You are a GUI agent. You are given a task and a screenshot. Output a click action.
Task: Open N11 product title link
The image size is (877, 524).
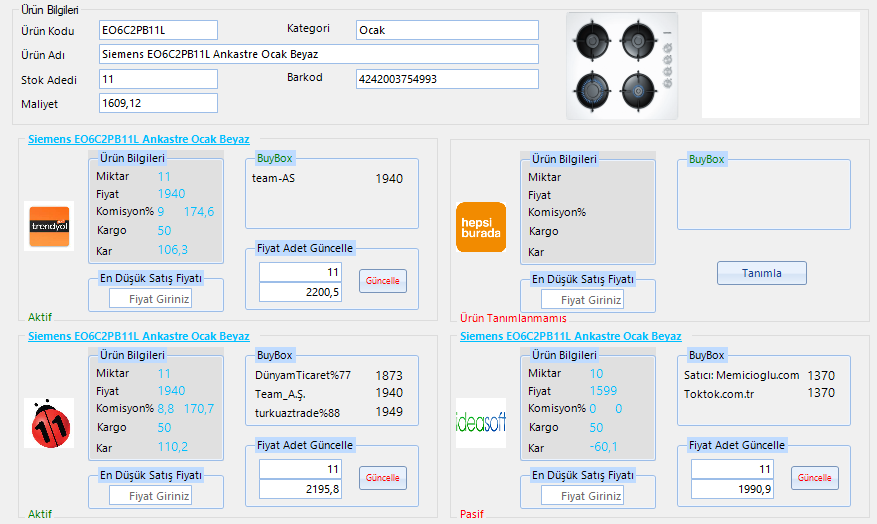click(138, 336)
